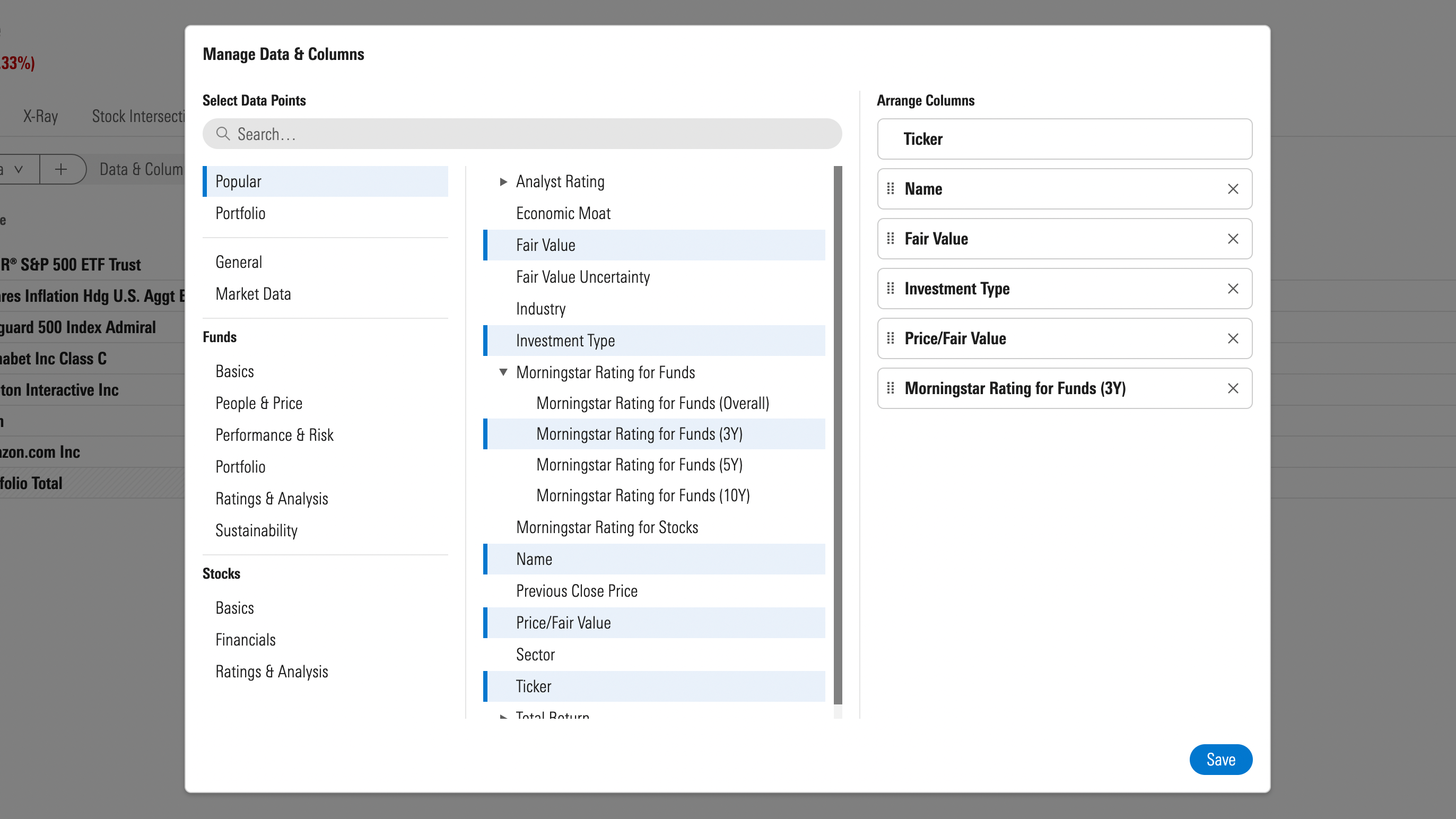Select Morningstar Rating for Funds (5Y) data point
This screenshot has width=1456, height=819.
coord(639,464)
